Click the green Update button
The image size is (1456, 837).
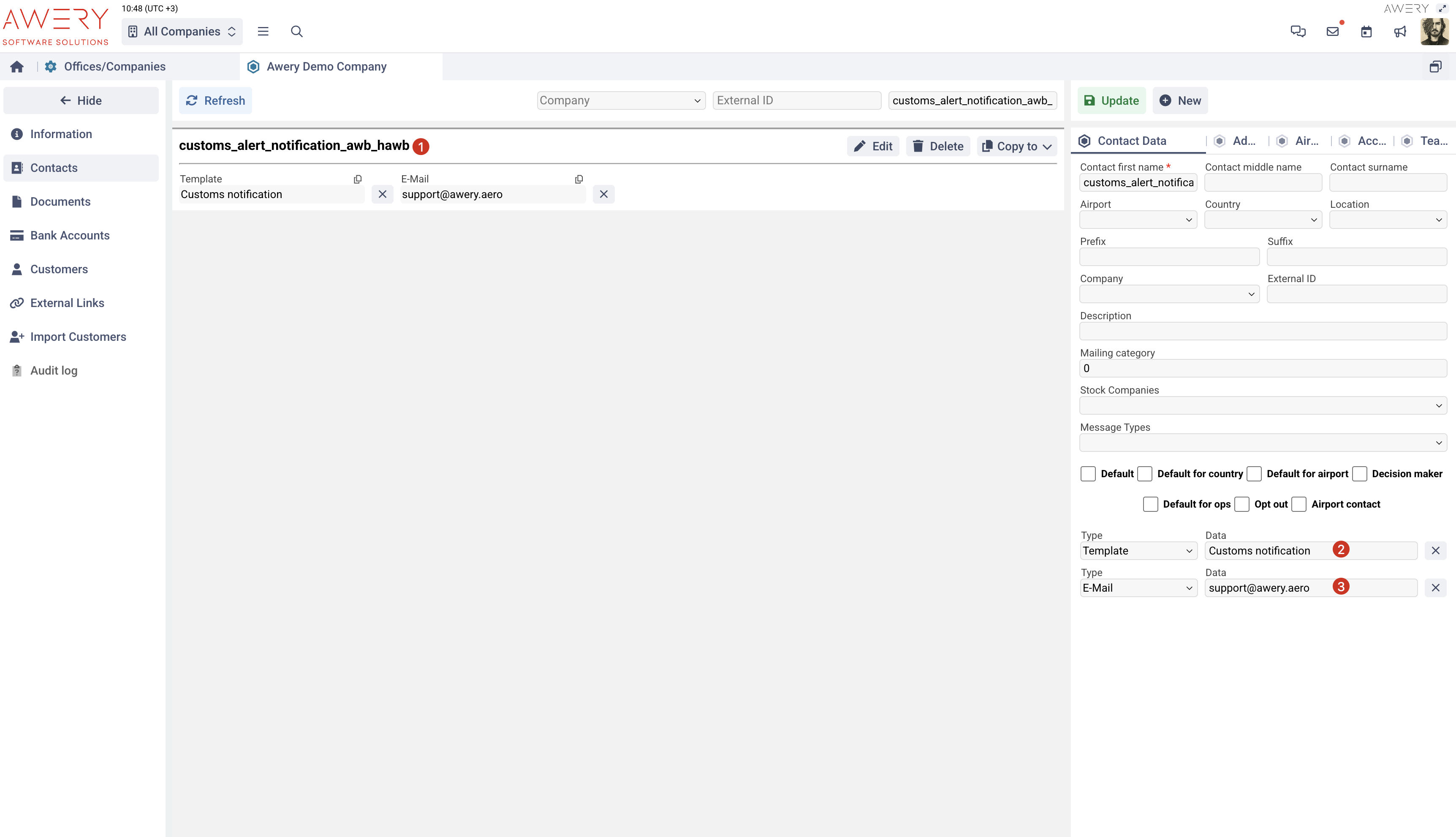coord(1111,101)
